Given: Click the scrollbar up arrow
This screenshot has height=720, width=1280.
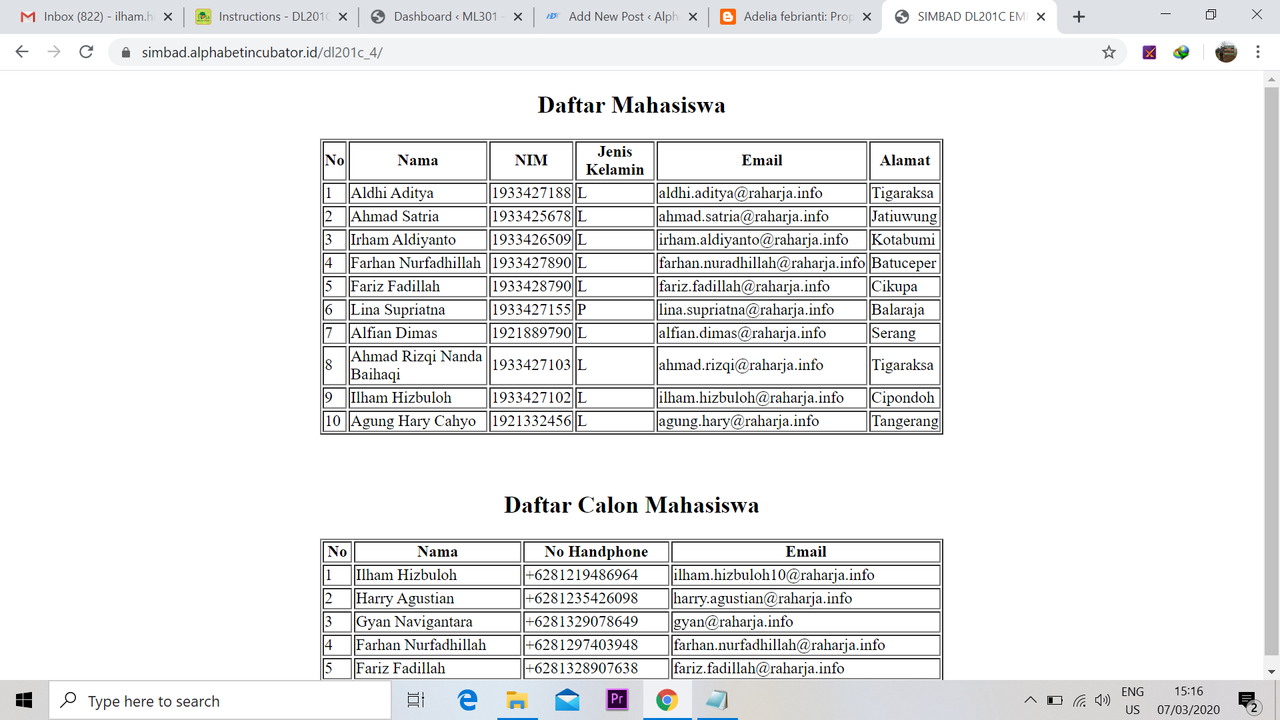Looking at the screenshot, I should point(1271,79).
